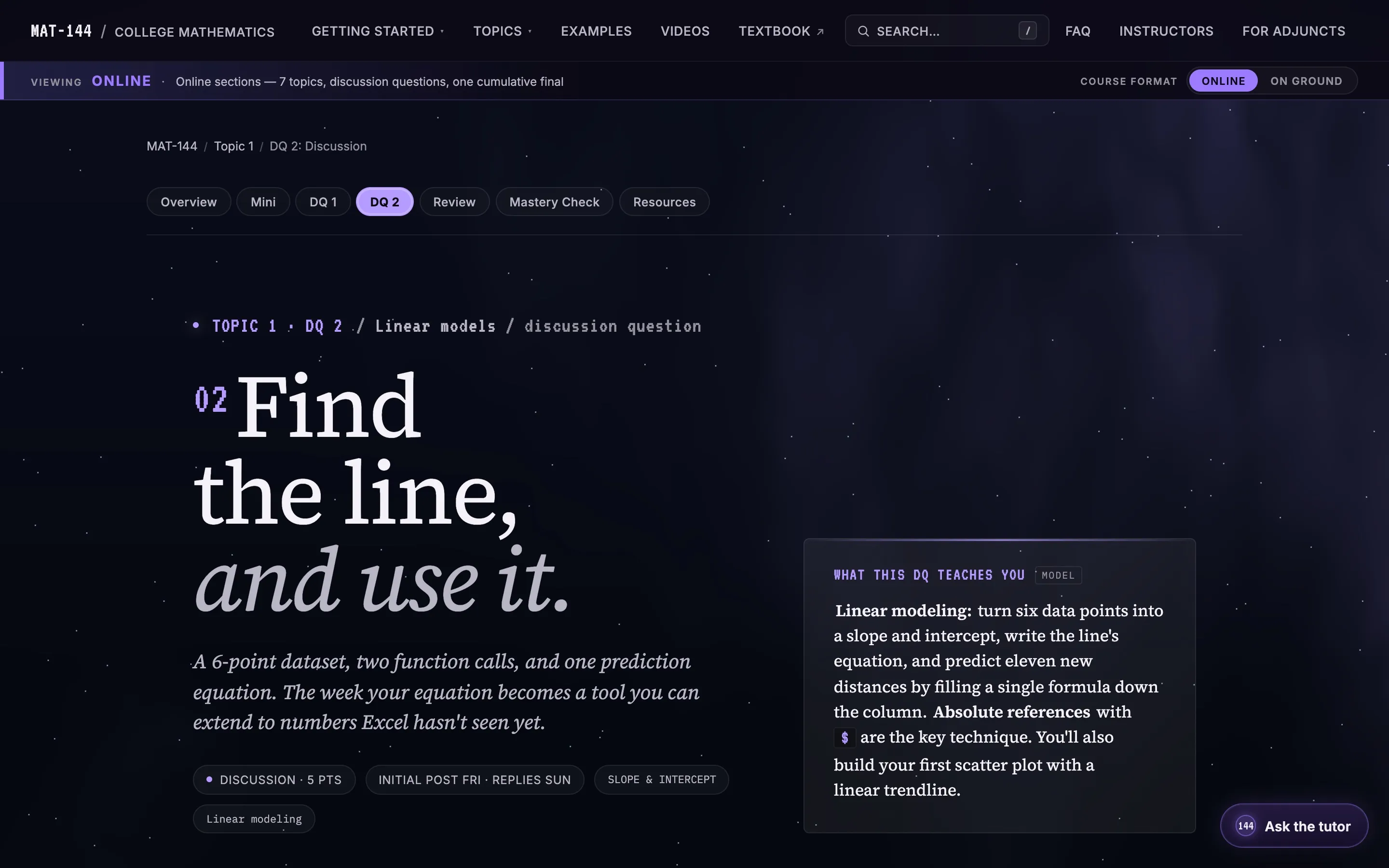Open the Textbook external link
1389x868 pixels.
point(781,31)
